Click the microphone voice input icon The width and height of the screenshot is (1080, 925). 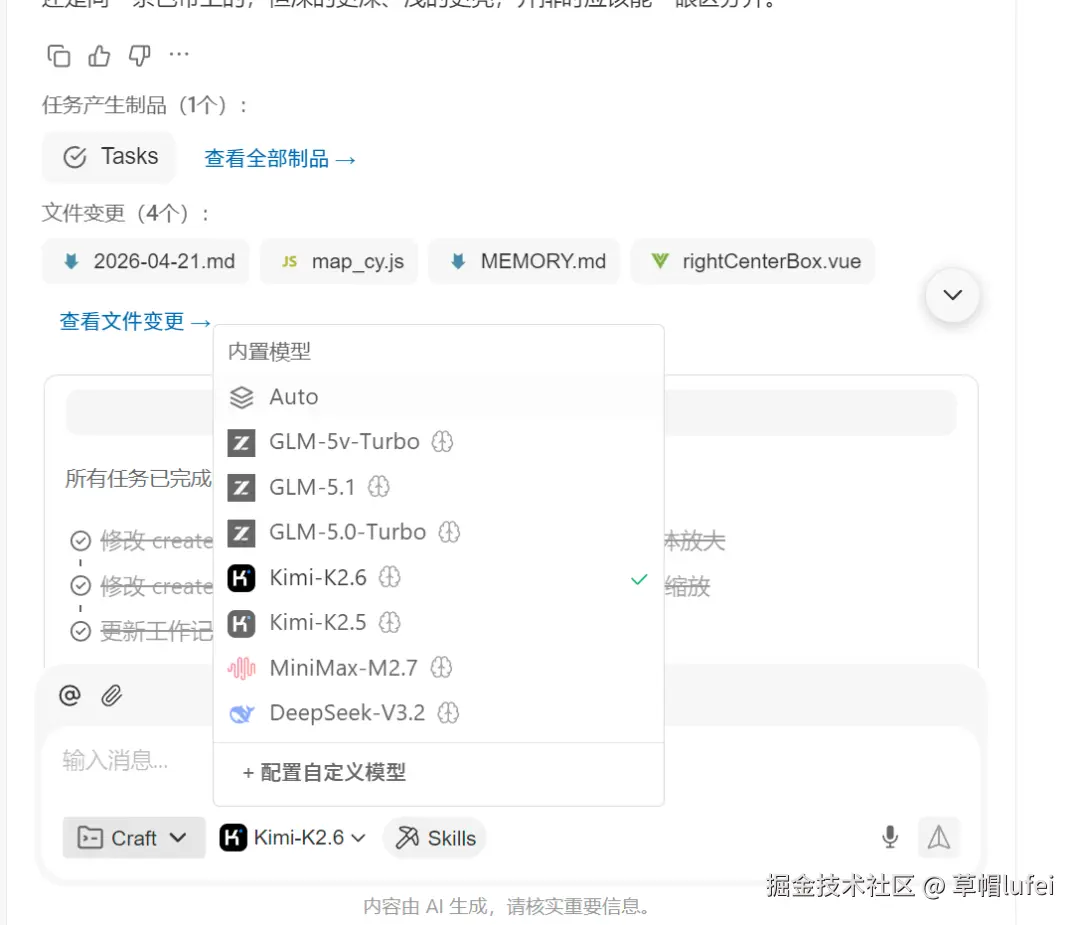click(890, 837)
